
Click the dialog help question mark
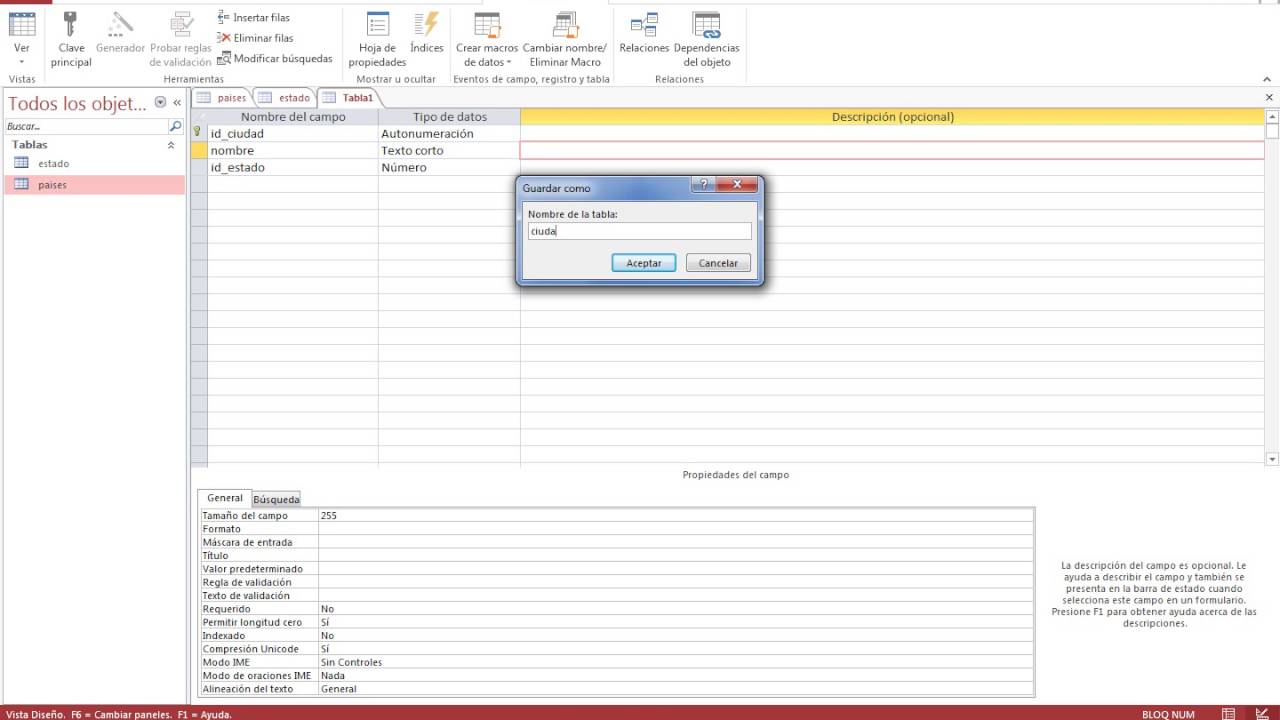(x=704, y=184)
